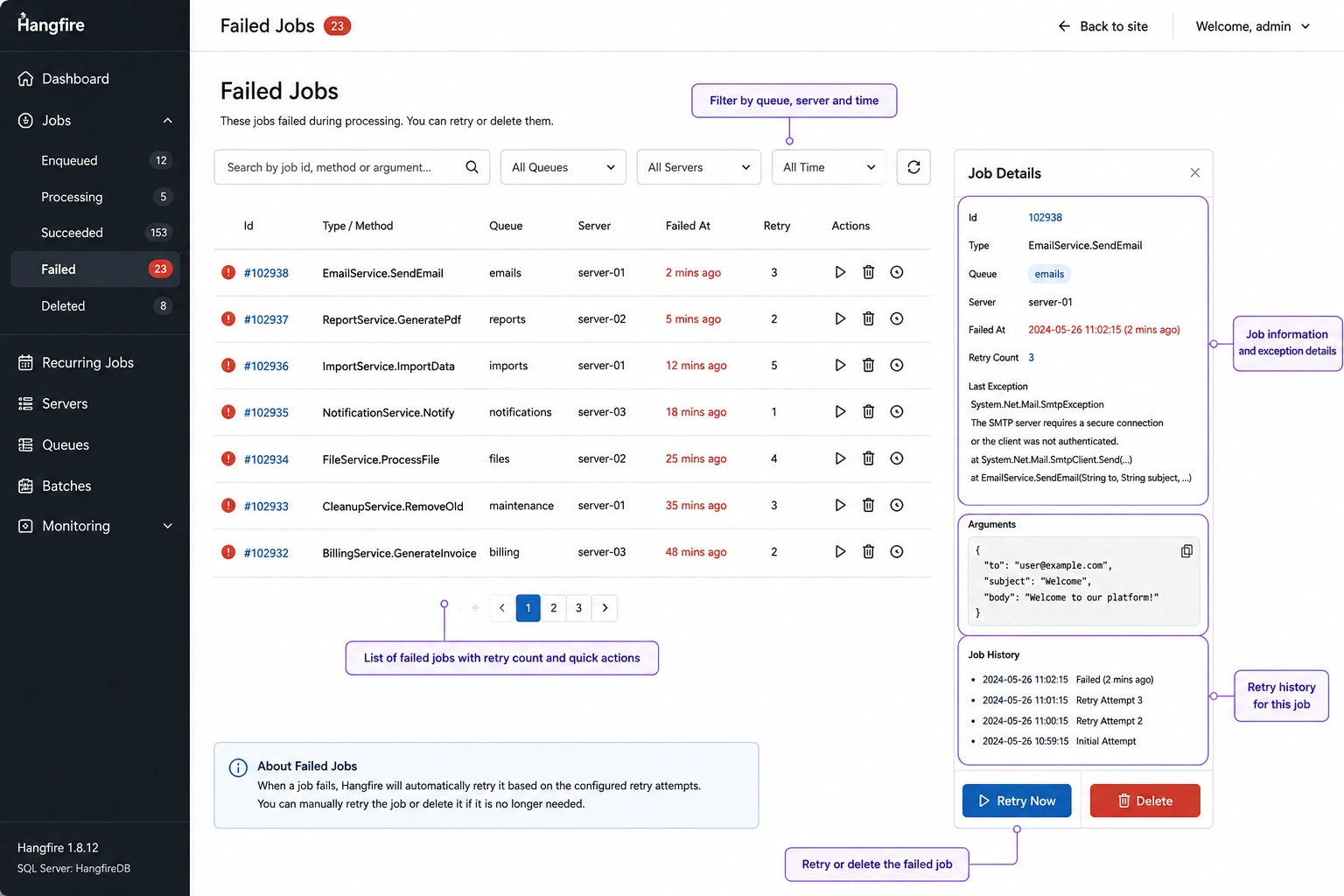1344x896 pixels.
Task: Retry job #102936 using its play icon
Action: [840, 365]
